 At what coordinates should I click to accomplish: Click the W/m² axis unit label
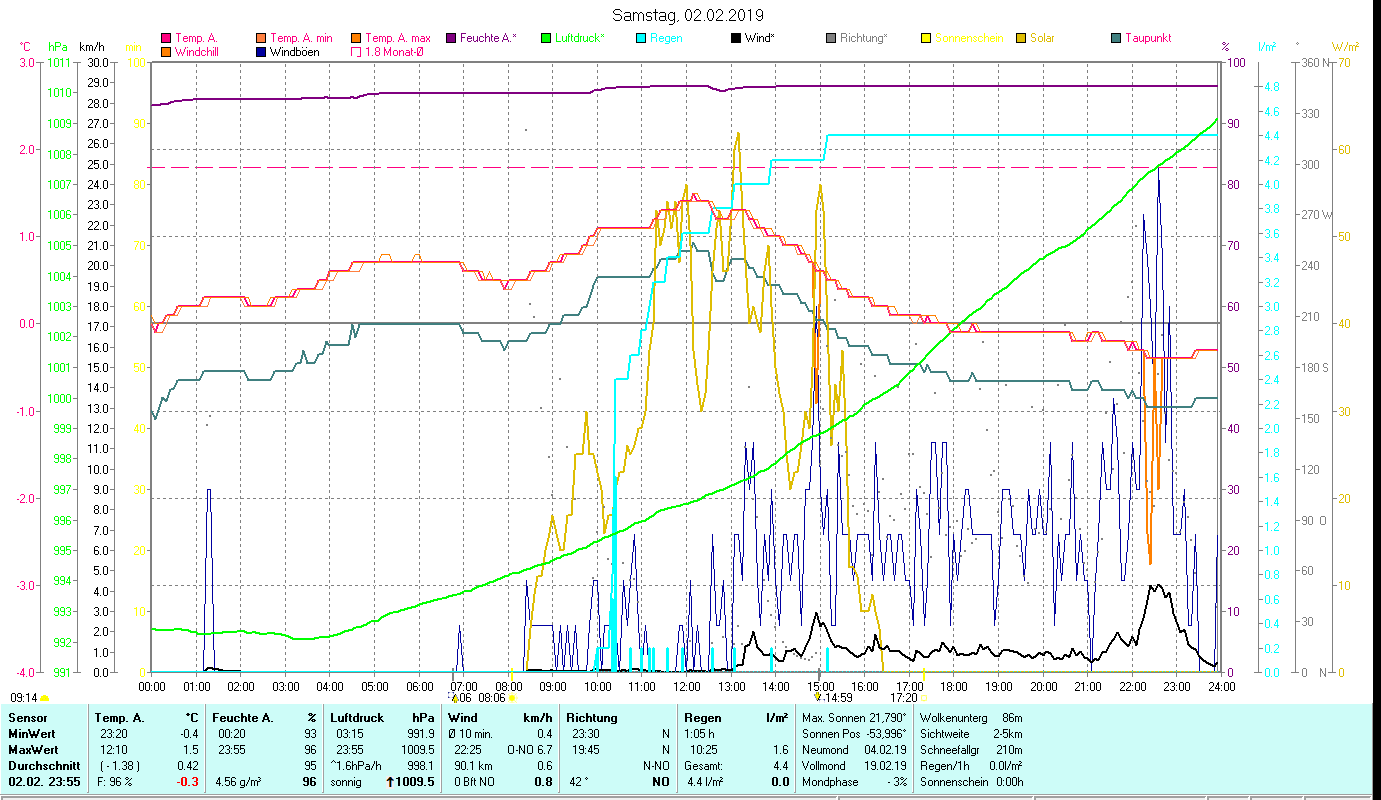pyautogui.click(x=1346, y=47)
